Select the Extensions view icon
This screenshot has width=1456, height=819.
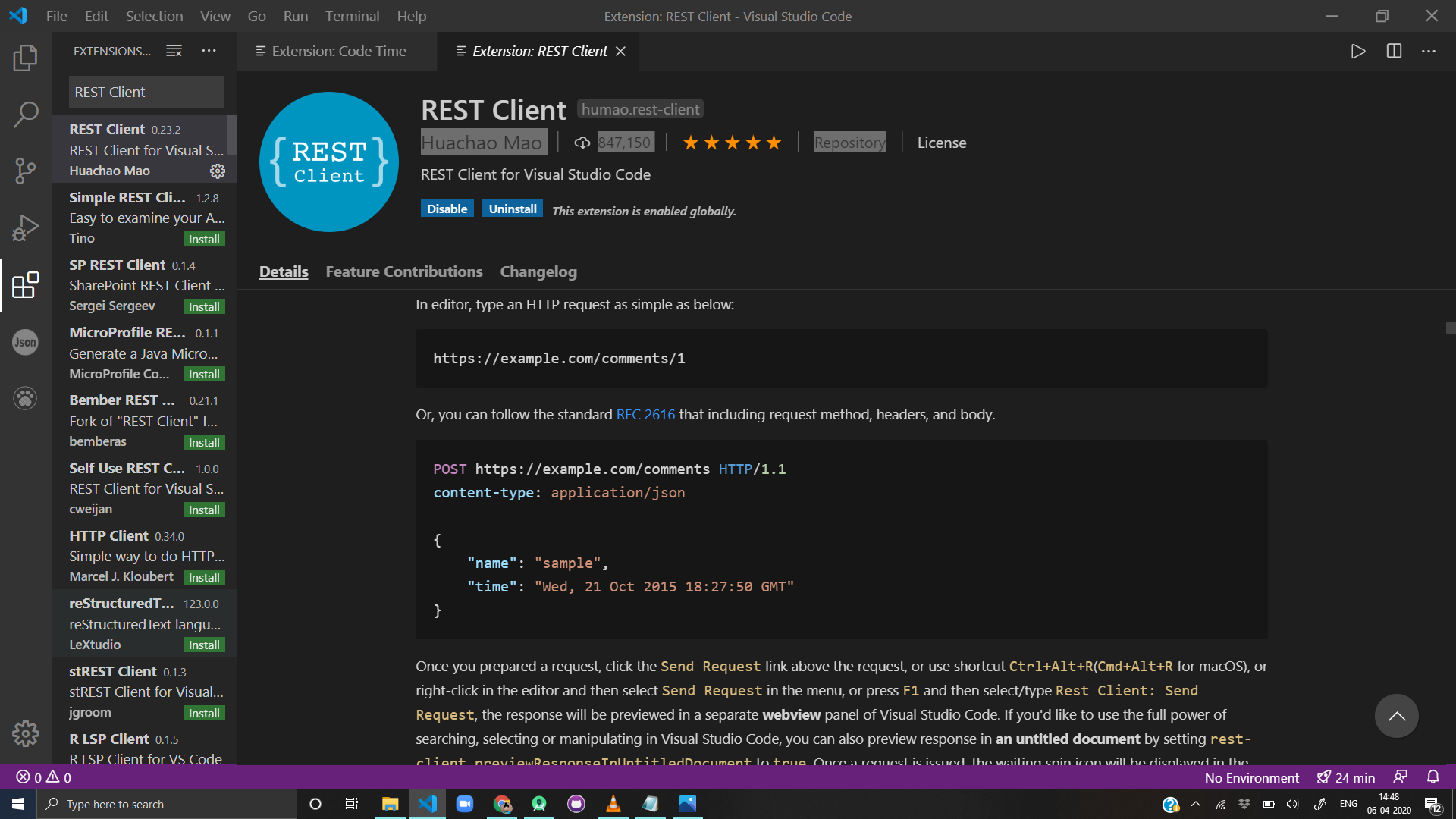(x=26, y=285)
